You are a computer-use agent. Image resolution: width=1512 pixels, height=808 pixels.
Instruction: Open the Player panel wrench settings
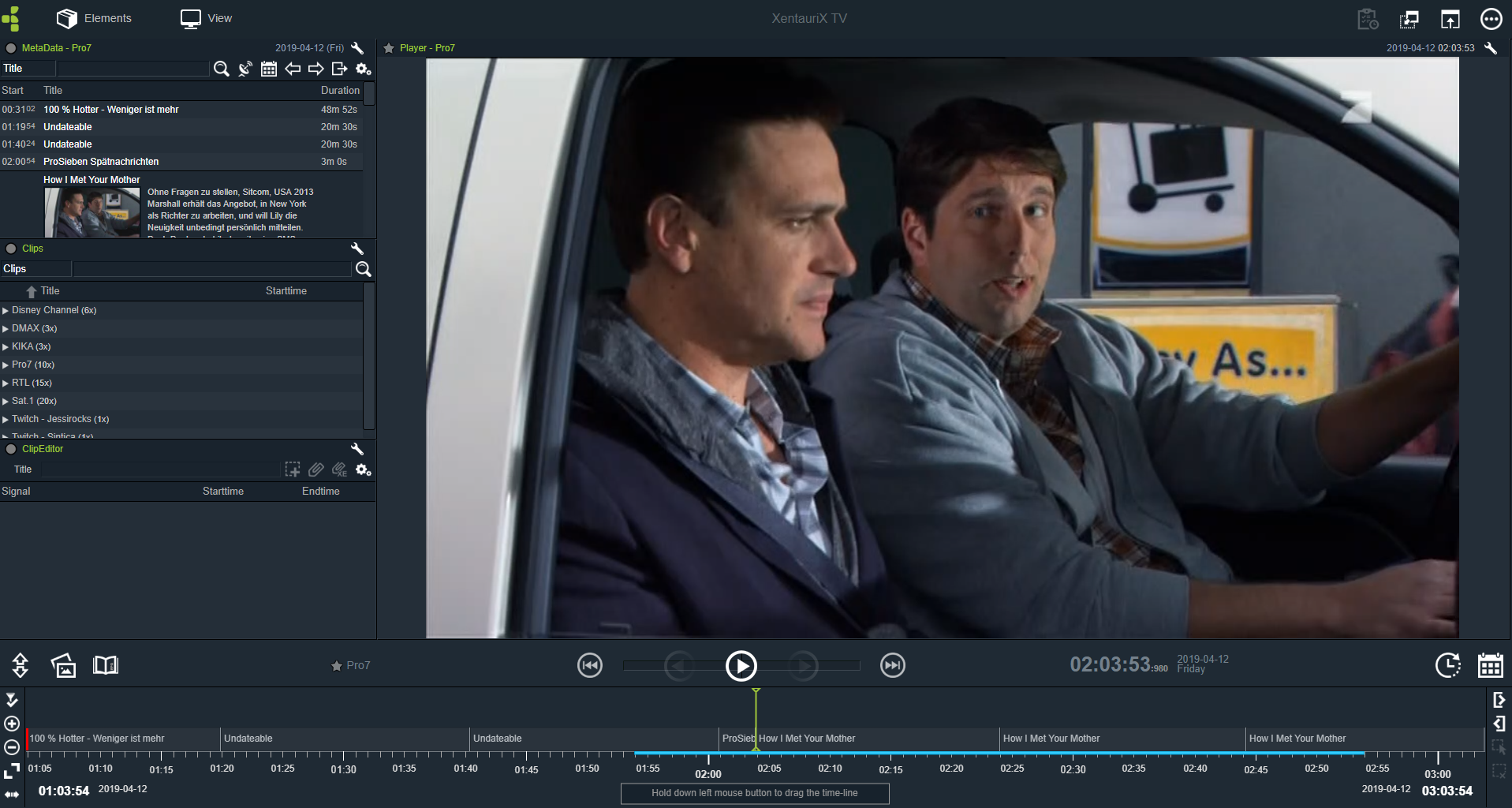click(x=1491, y=48)
